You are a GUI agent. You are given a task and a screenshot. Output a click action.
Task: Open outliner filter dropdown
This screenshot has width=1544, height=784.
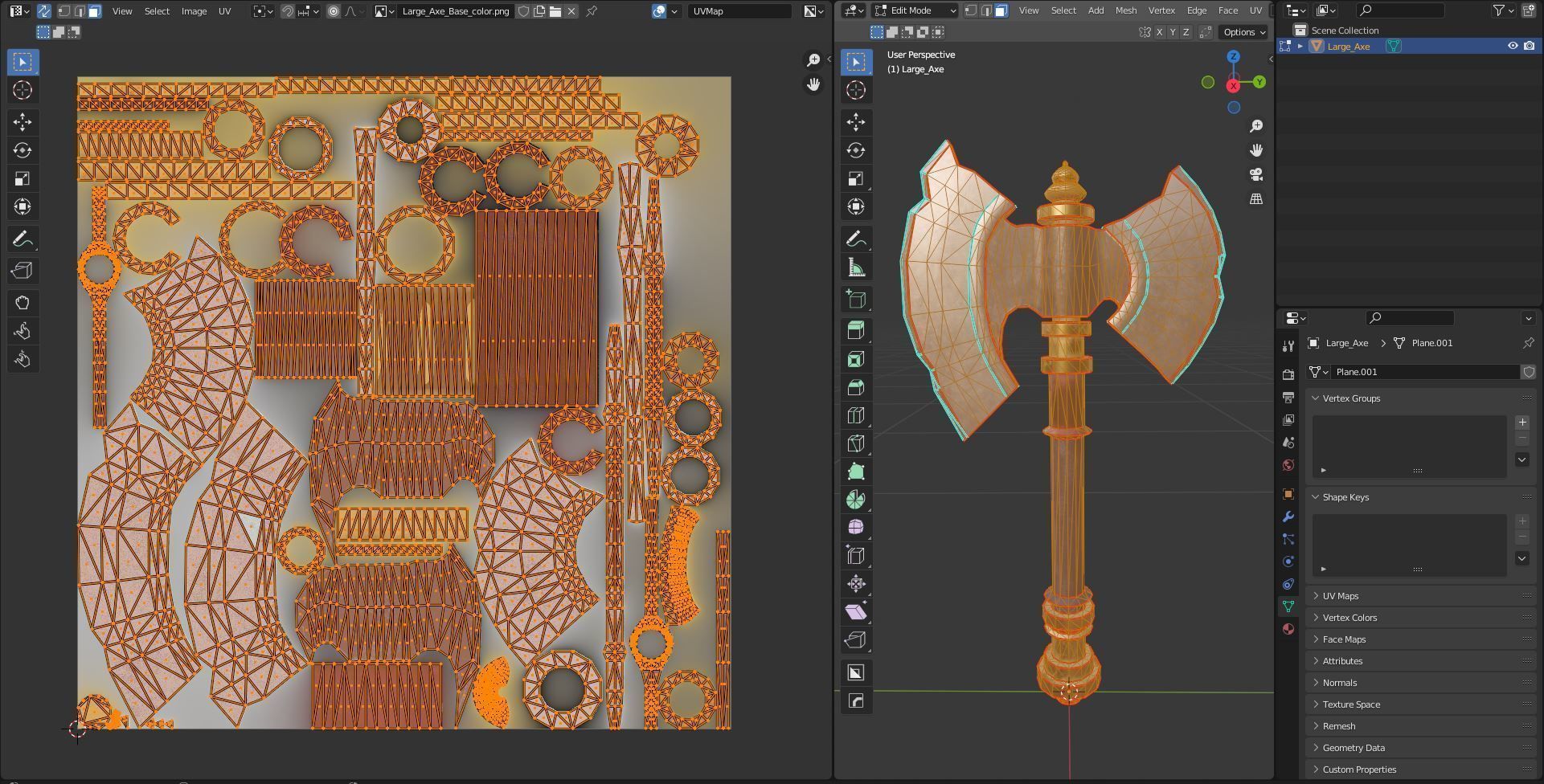[1504, 10]
